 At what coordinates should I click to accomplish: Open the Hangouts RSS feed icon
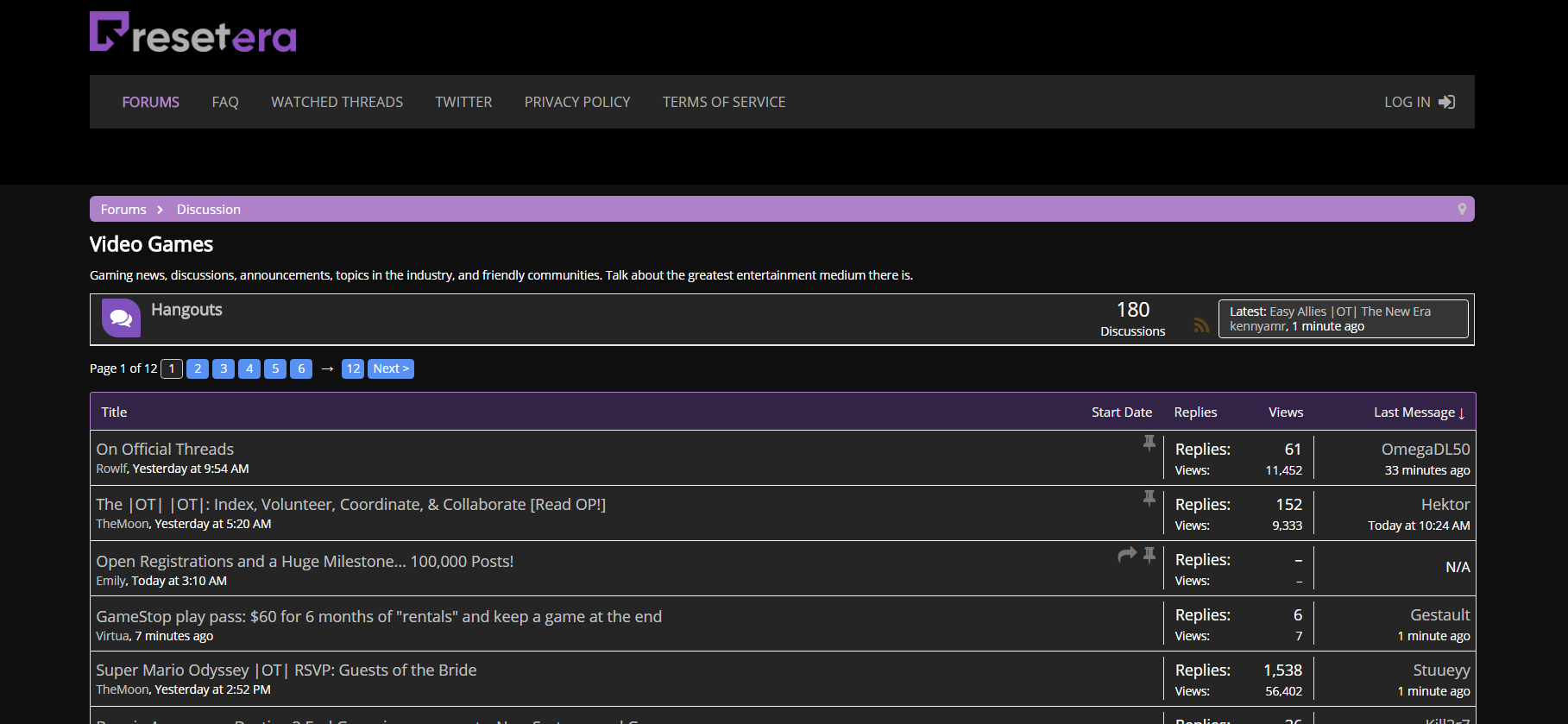(x=1201, y=325)
